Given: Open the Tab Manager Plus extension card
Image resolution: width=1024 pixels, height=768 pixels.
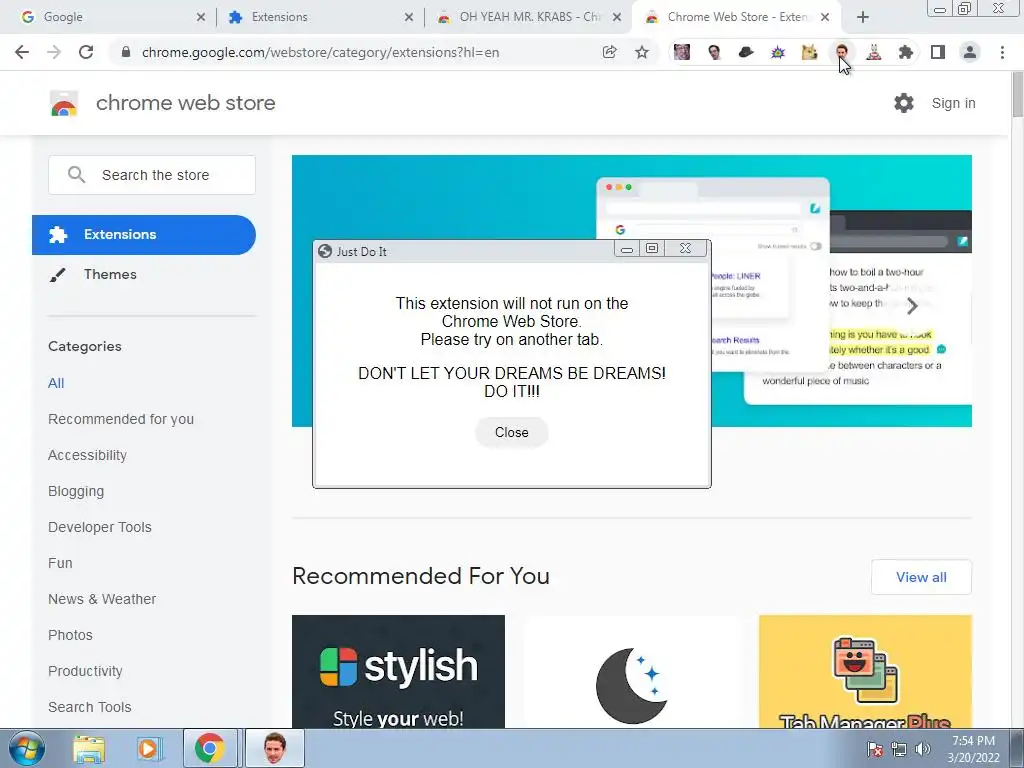Looking at the screenshot, I should click(865, 671).
